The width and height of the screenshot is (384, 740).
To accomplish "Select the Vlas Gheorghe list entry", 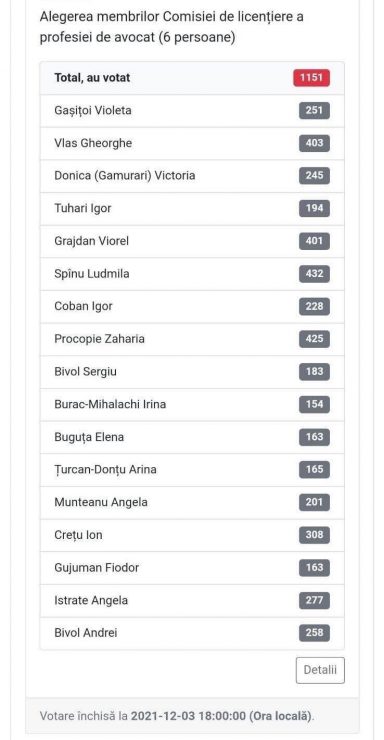I will tap(192, 143).
